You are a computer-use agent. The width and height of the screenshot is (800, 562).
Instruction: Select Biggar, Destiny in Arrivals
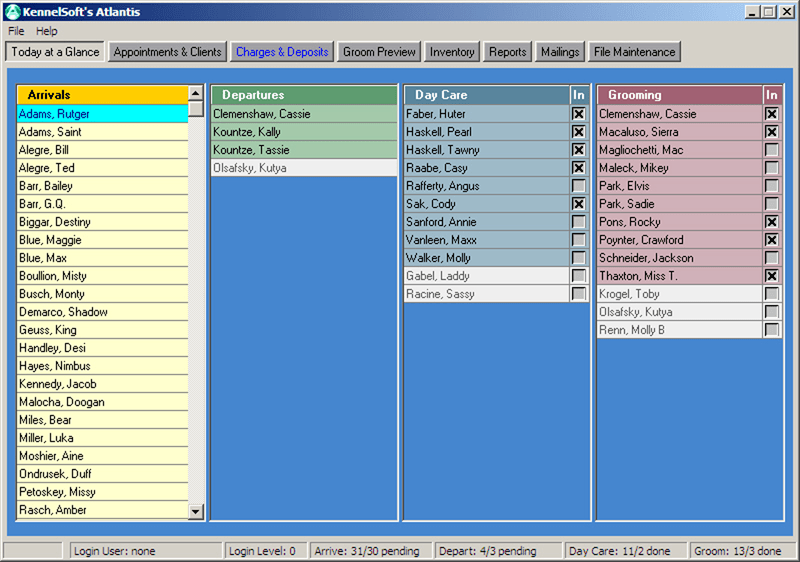(103, 222)
